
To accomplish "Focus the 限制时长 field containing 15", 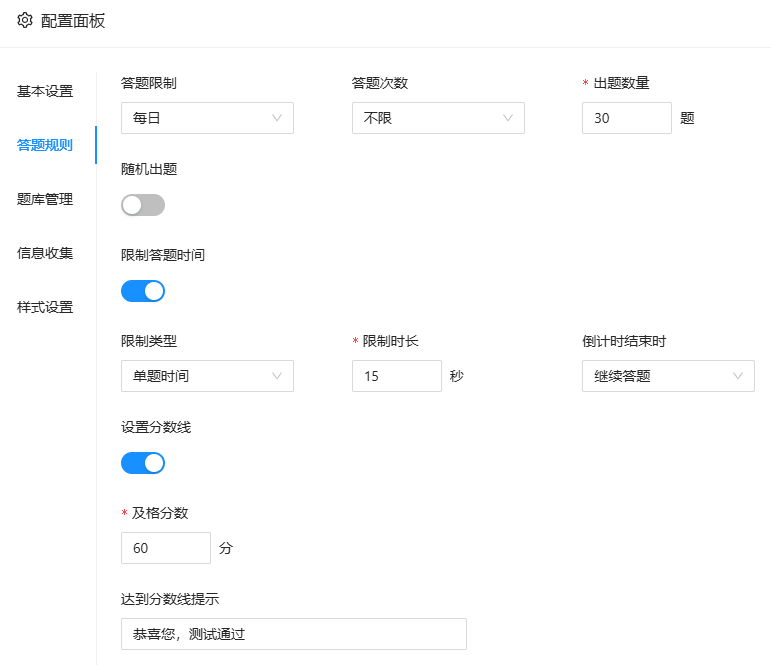I will [x=396, y=376].
